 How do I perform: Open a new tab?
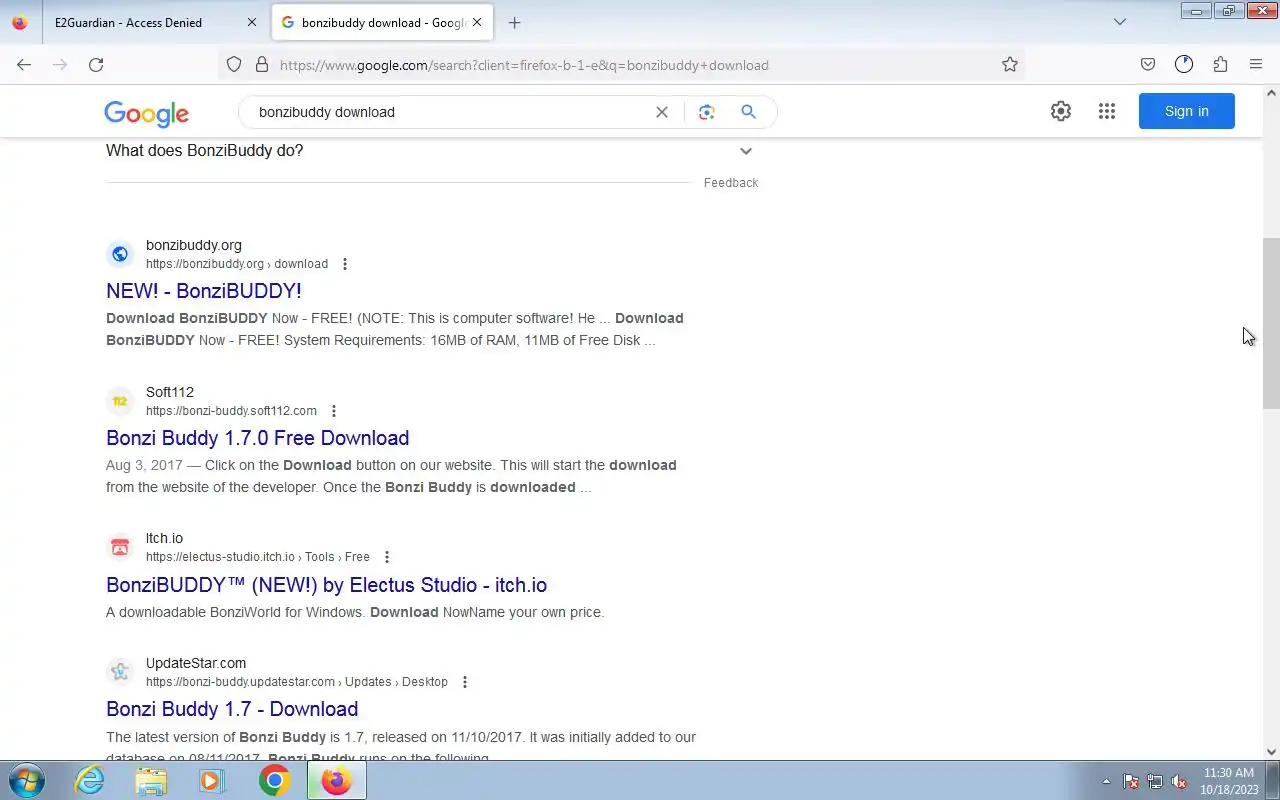coord(514,22)
